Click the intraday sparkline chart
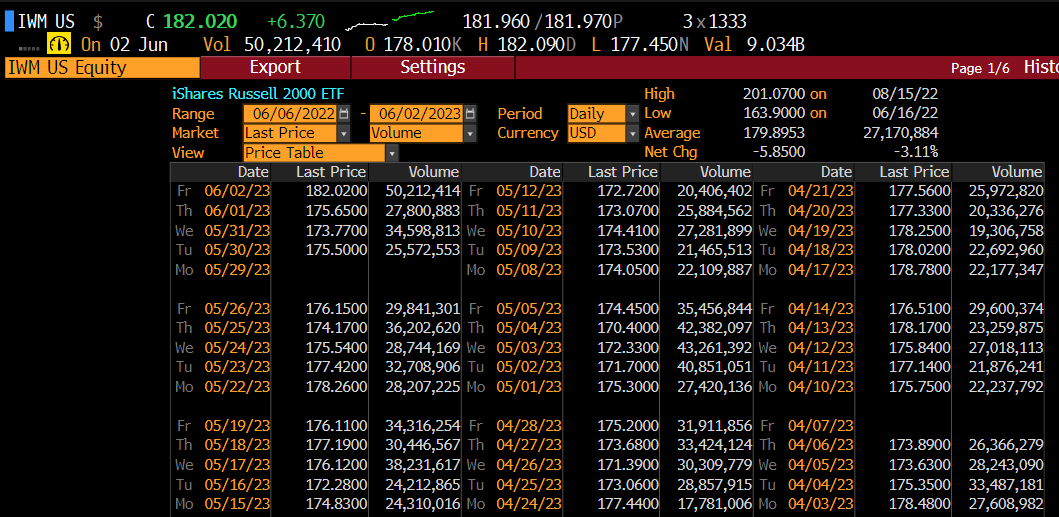This screenshot has width=1059, height=517. pyautogui.click(x=390, y=21)
